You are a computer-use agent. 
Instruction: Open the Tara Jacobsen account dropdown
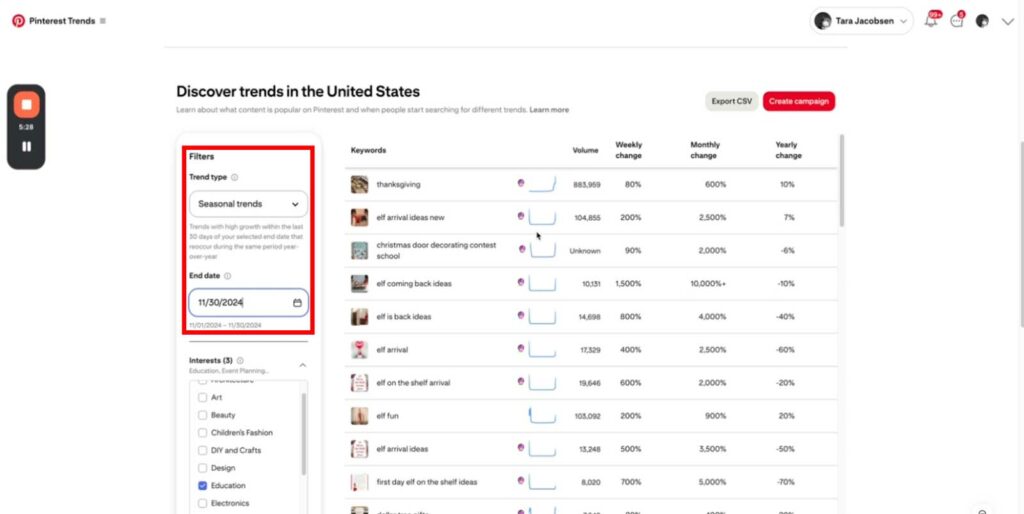pos(861,21)
